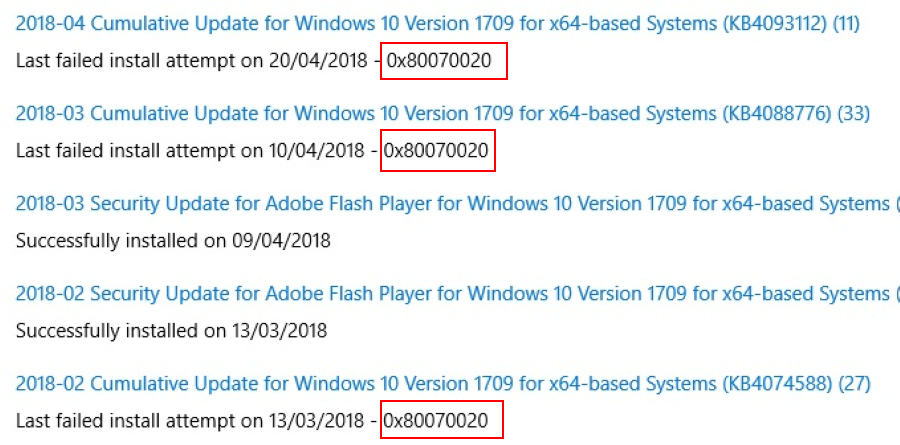Open the 2018-02 Adobe Flash Player Security Update
The height and width of the screenshot is (445, 900).
450,294
